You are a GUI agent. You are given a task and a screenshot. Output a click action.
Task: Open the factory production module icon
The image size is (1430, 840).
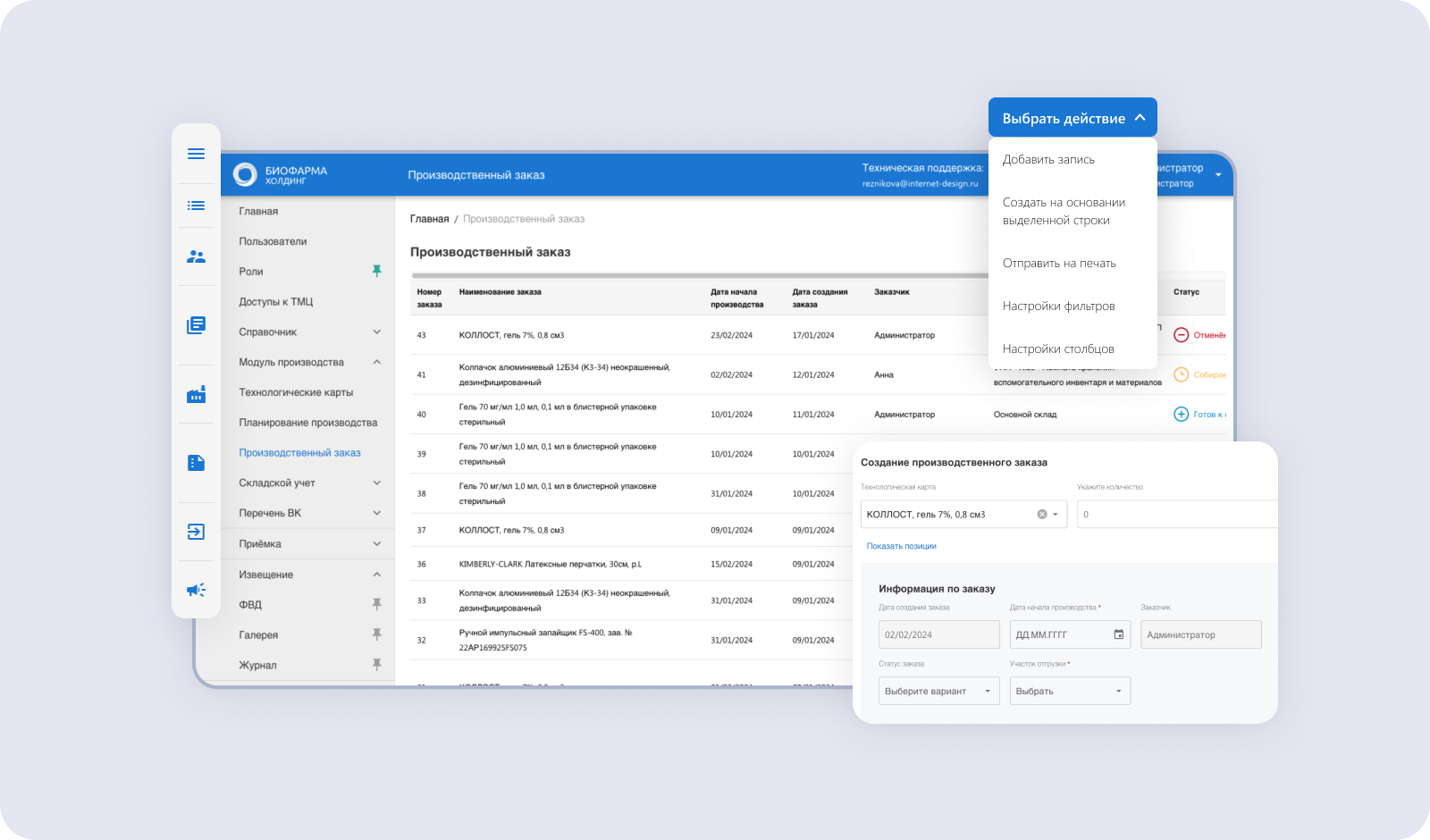pyautogui.click(x=196, y=394)
